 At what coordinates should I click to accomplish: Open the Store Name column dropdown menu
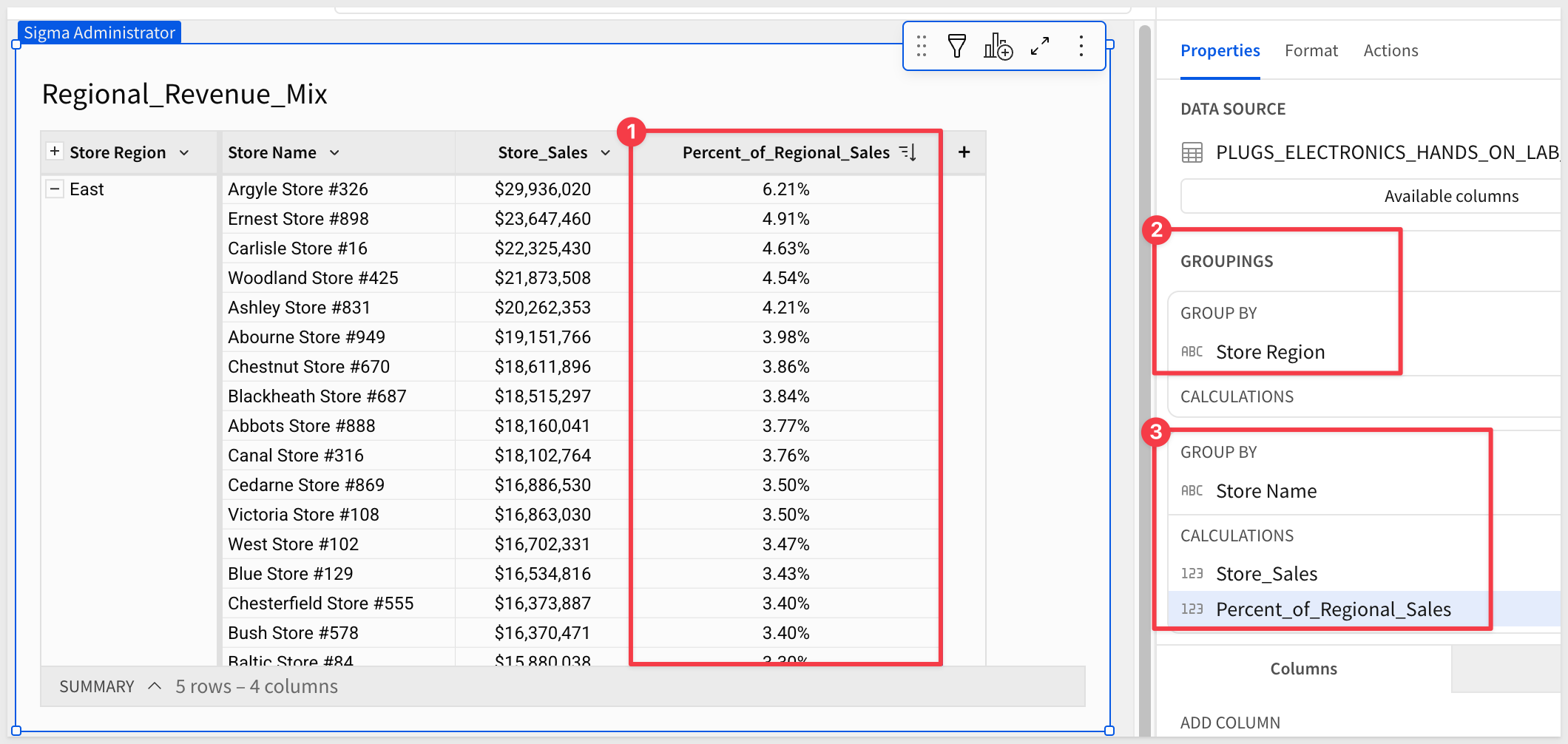(x=334, y=153)
